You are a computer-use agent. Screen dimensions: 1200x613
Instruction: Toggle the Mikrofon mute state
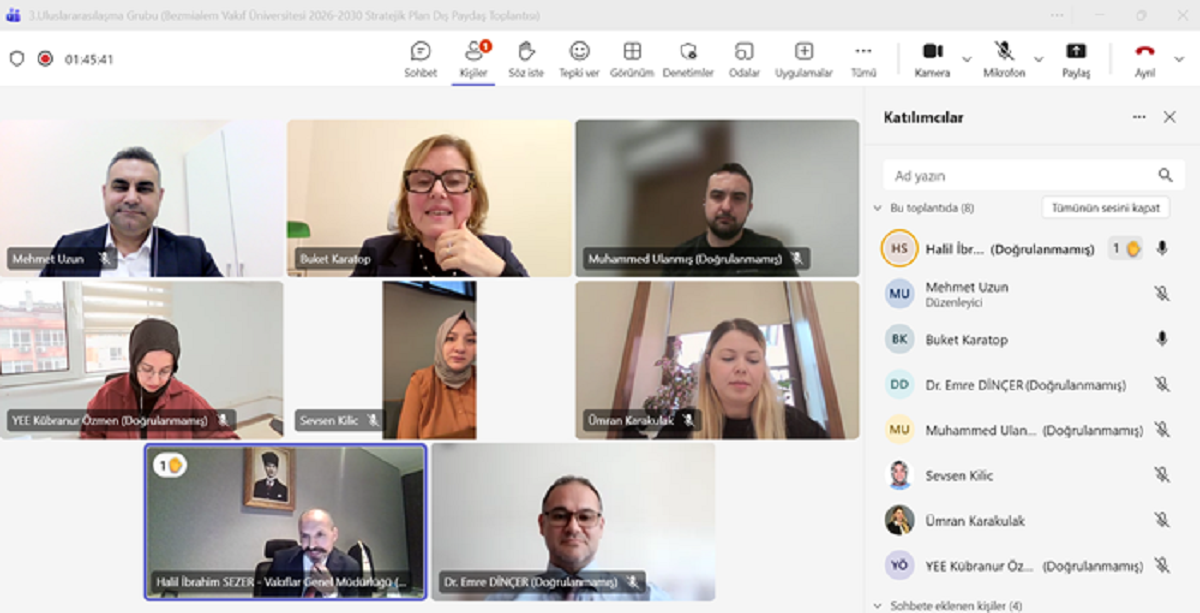coord(1004,52)
